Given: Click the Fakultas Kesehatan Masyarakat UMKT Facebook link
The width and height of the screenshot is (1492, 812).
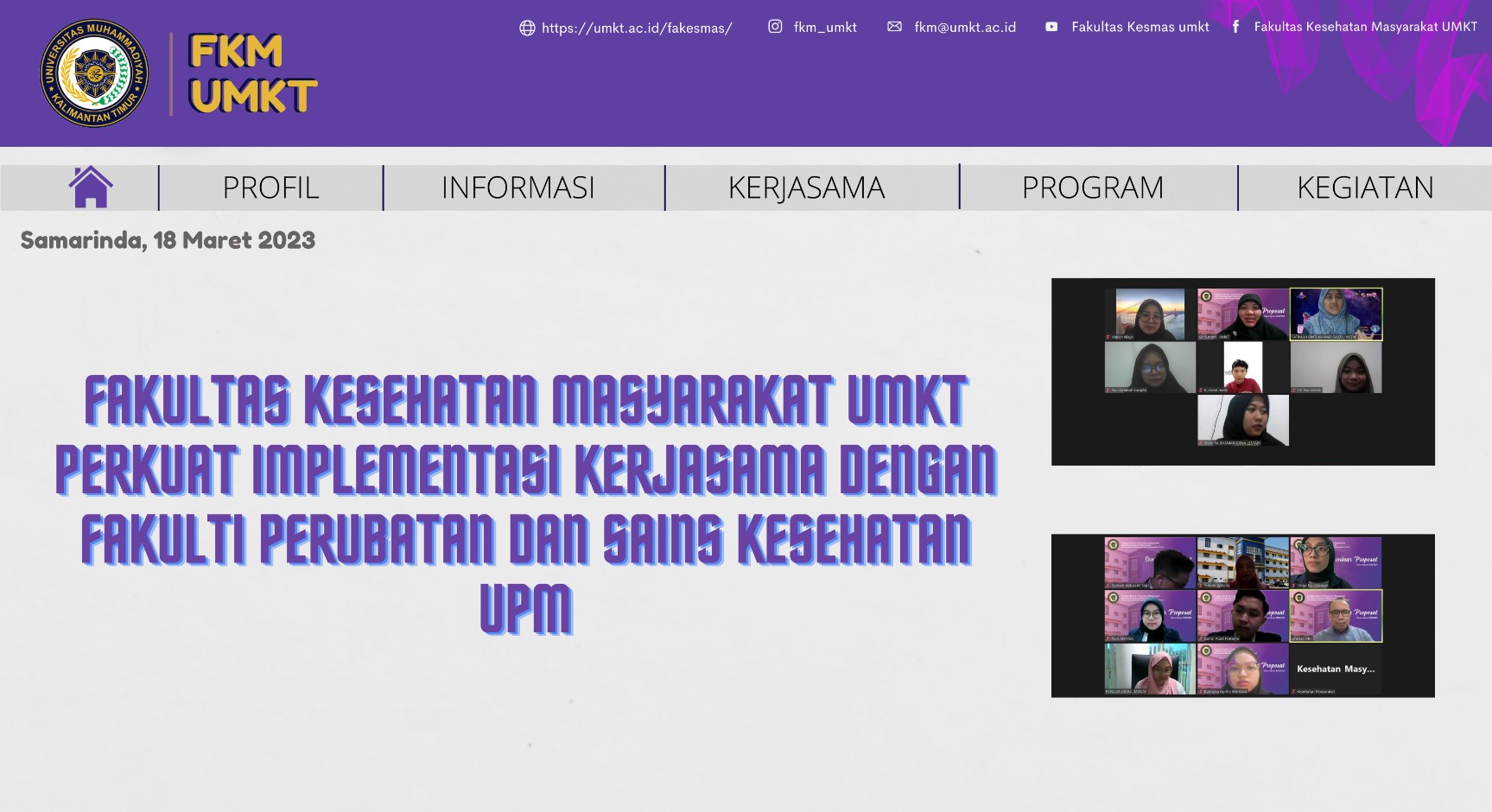Looking at the screenshot, I should [x=1366, y=27].
